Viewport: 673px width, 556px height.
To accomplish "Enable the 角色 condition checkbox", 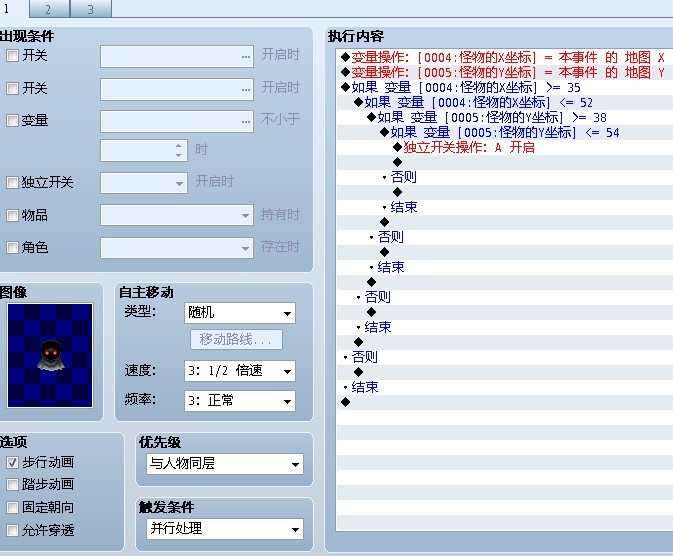I will [x=12, y=247].
